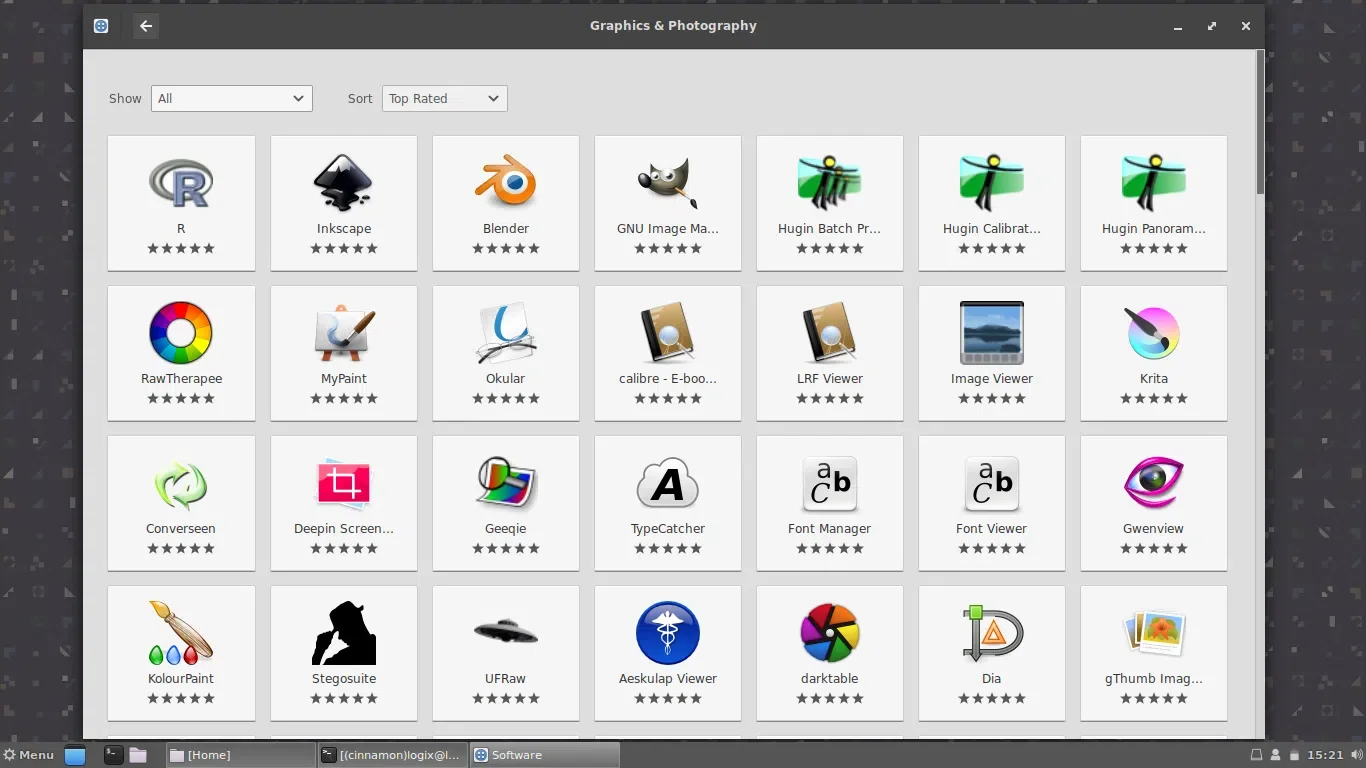This screenshot has width=1366, height=768.
Task: Open Hugin Batch Processor tile
Action: [x=830, y=203]
